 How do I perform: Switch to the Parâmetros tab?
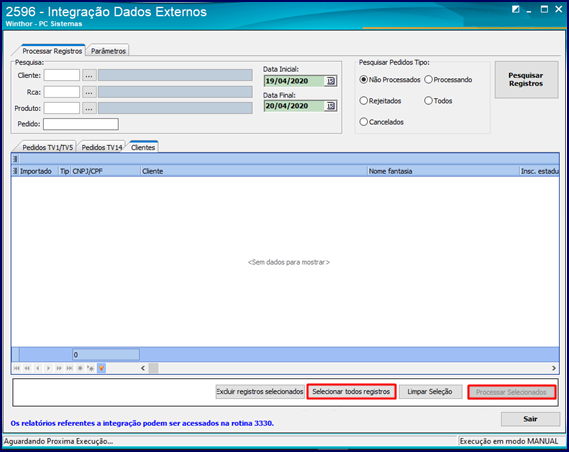click(108, 51)
